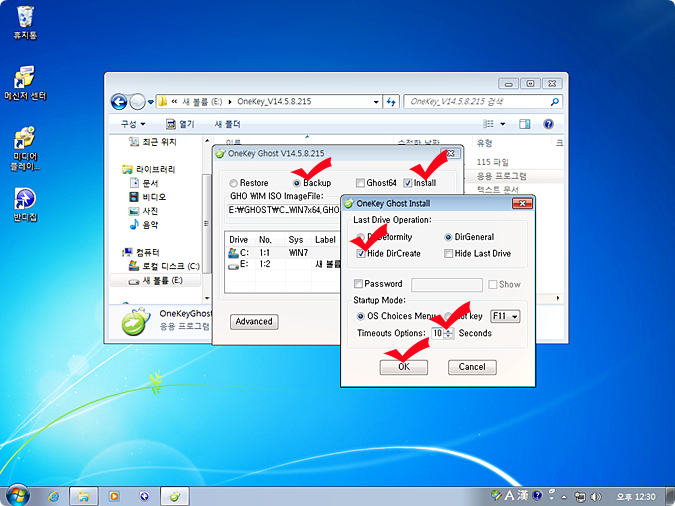Change the Explorer view mode icon
The image size is (675, 506).
(488, 124)
